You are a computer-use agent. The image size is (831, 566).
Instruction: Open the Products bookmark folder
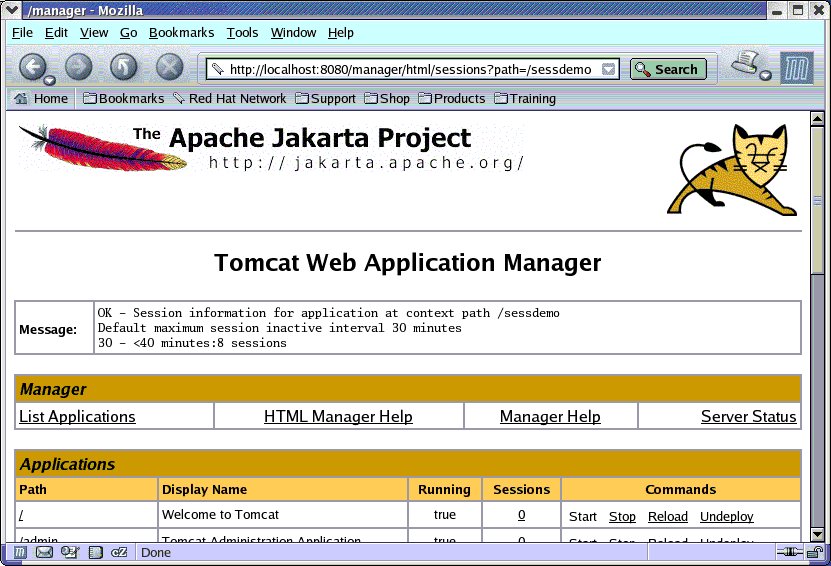(452, 99)
